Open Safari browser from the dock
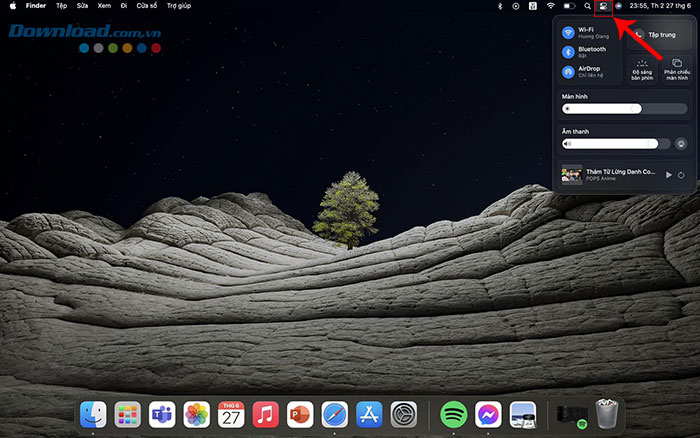This screenshot has height=438, width=700. pos(334,414)
